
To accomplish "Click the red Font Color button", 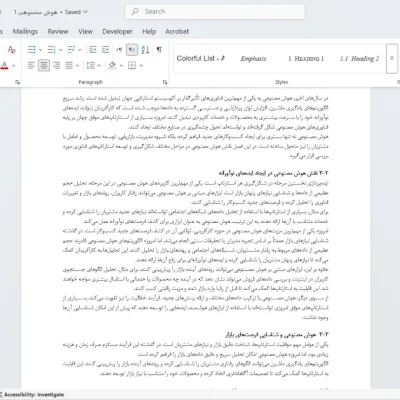I will point(5,65).
